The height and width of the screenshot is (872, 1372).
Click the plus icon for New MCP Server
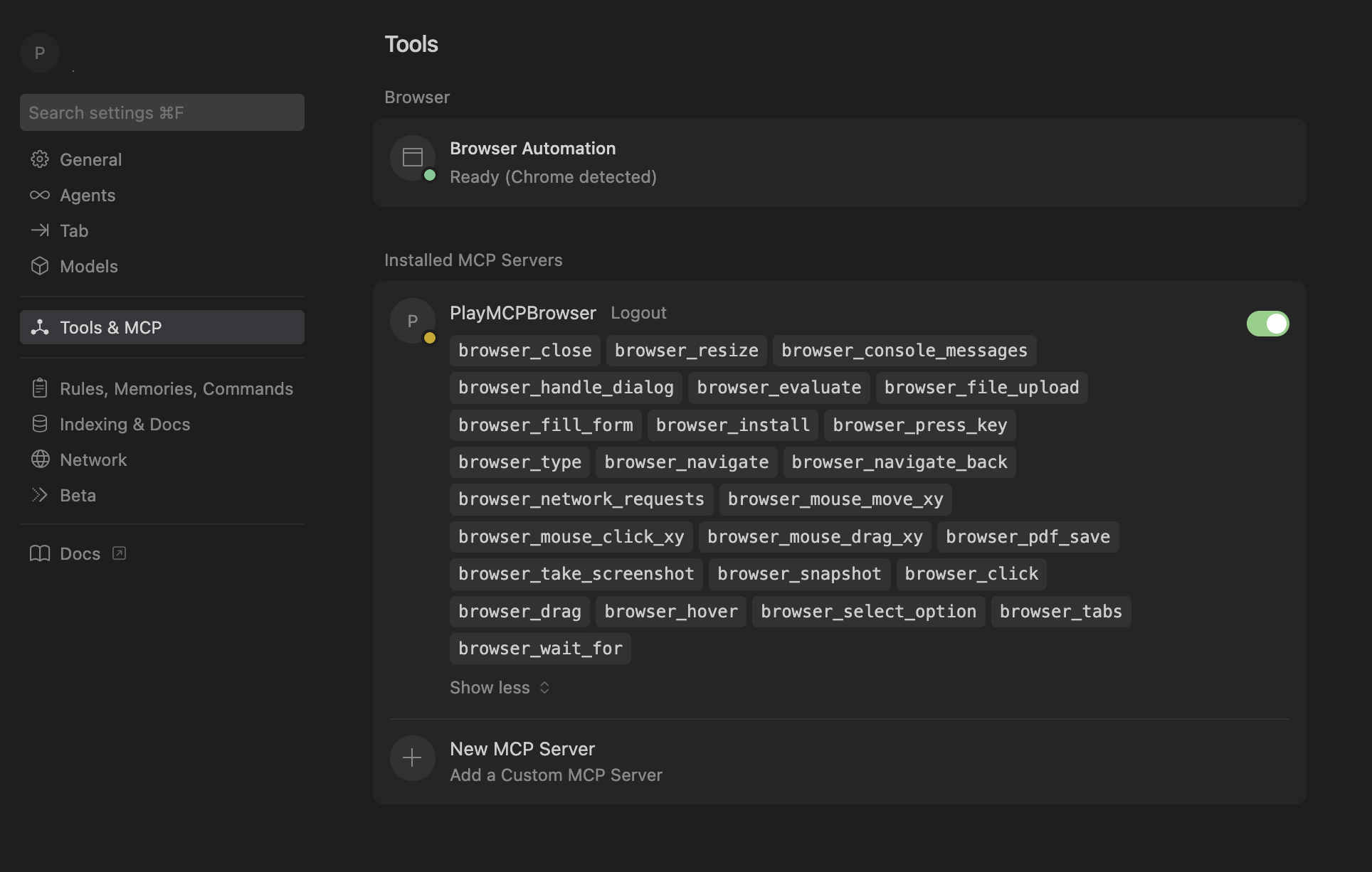412,758
